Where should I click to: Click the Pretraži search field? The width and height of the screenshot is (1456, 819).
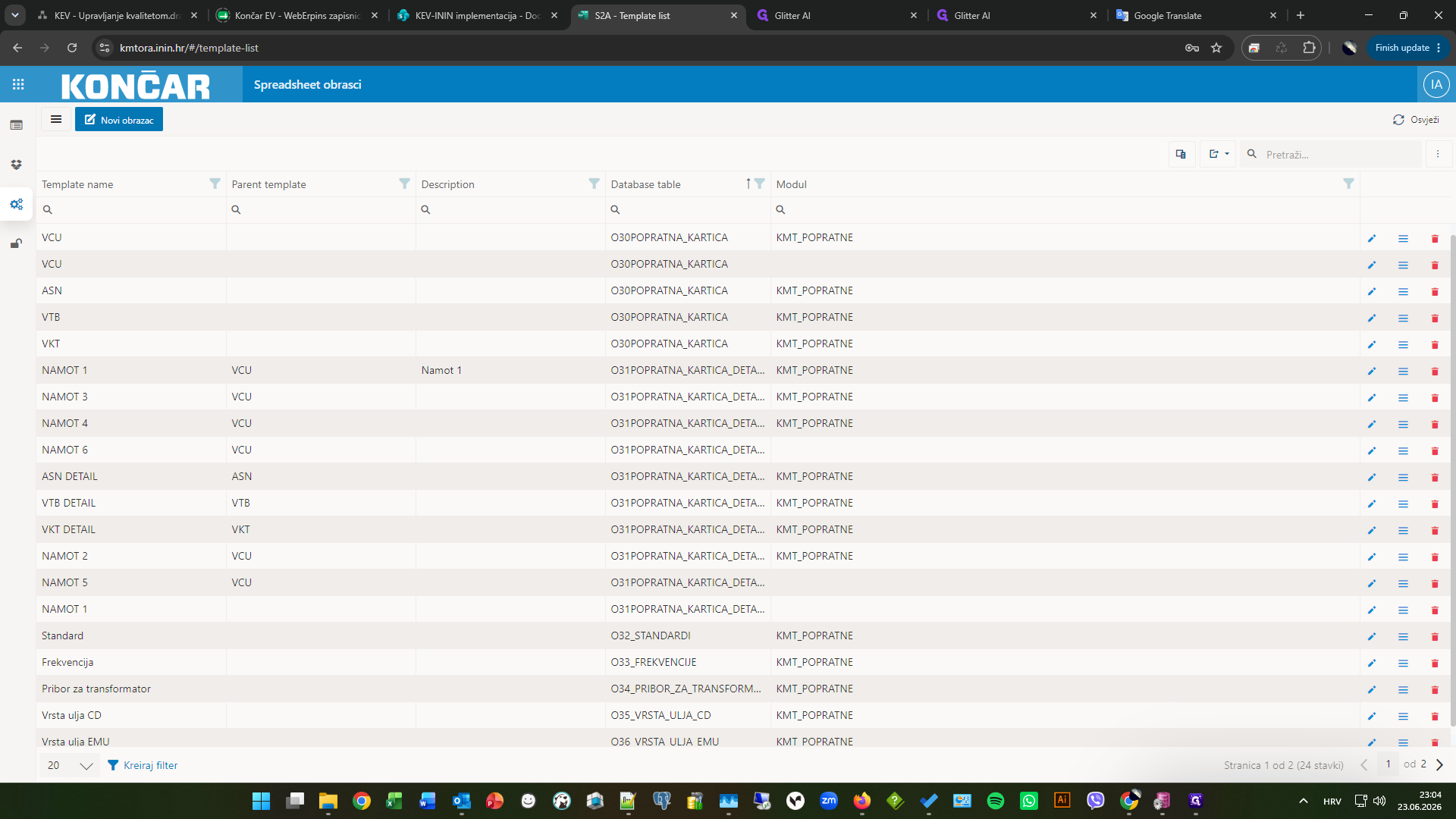tap(1340, 154)
